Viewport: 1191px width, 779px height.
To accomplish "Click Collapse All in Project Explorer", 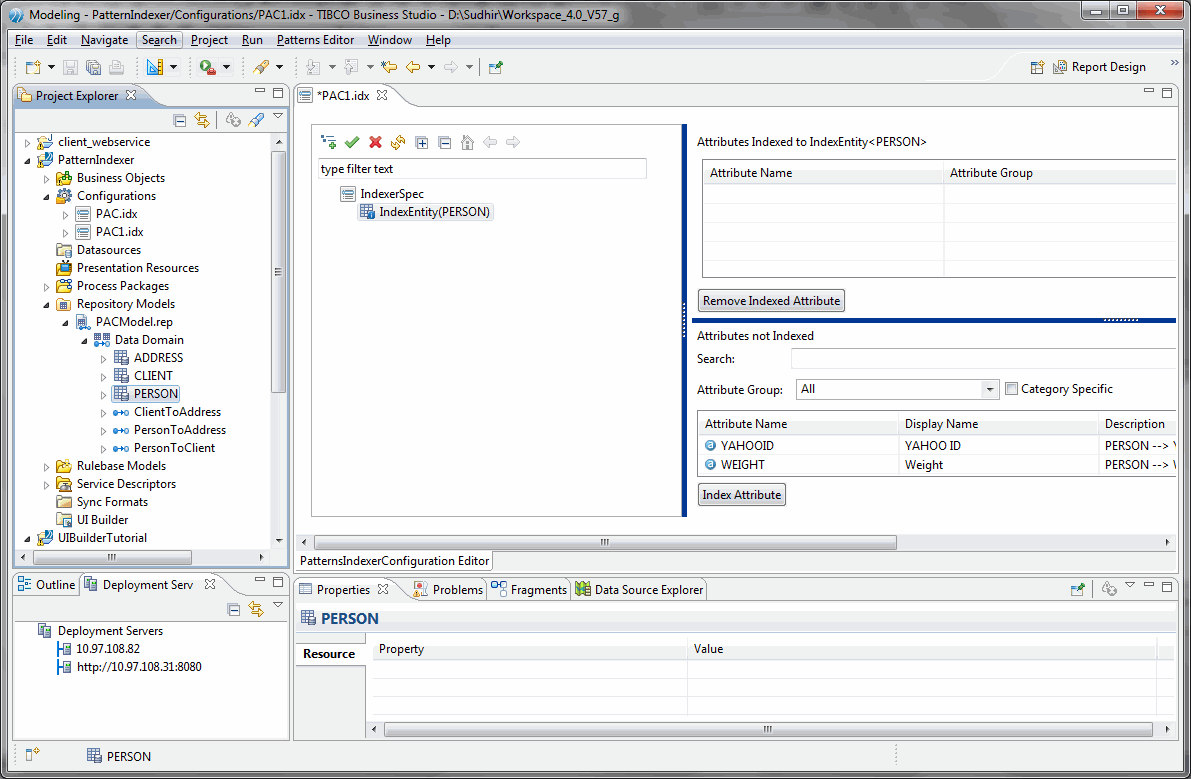I will (x=180, y=120).
